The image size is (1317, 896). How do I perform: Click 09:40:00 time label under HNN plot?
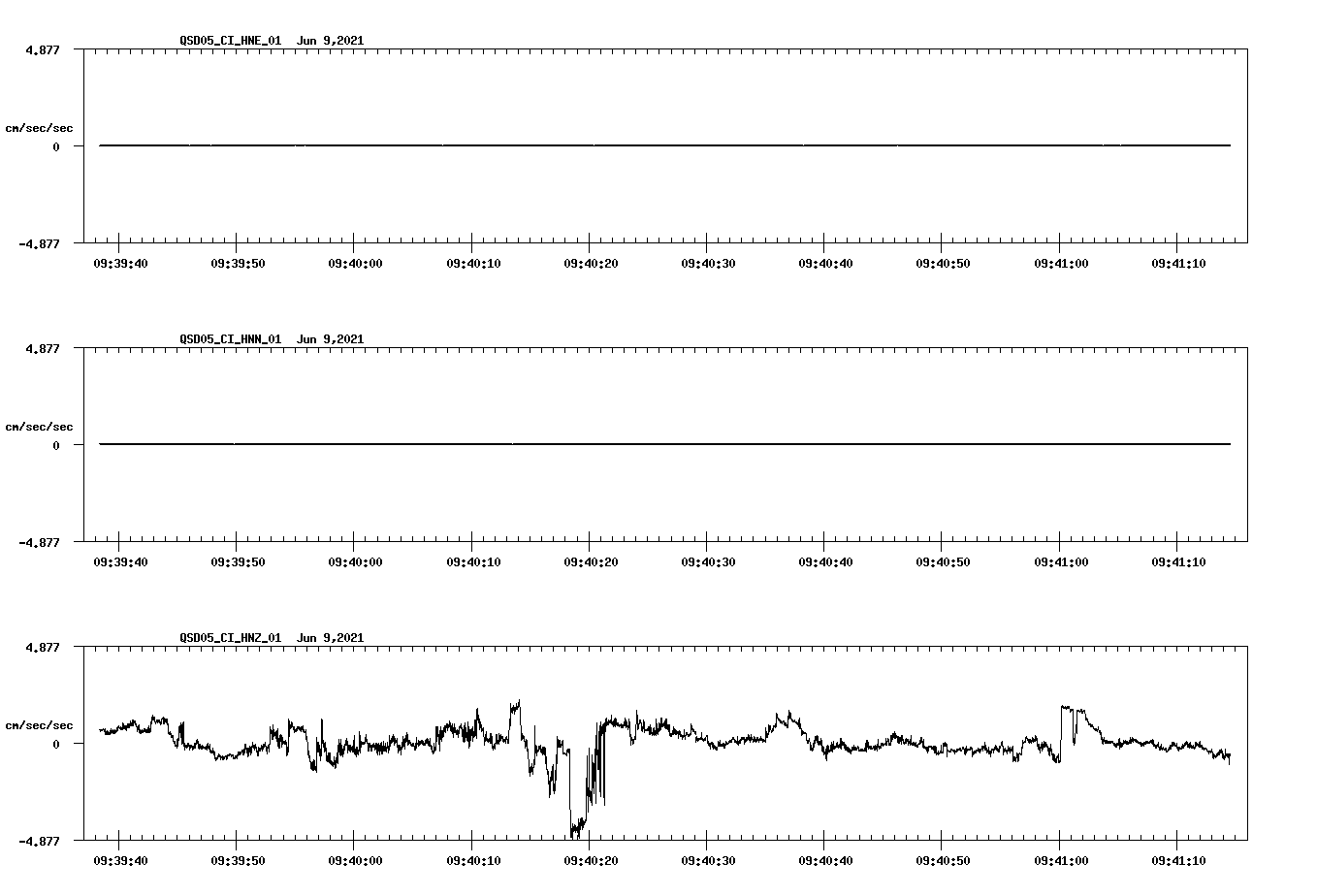coord(355,562)
